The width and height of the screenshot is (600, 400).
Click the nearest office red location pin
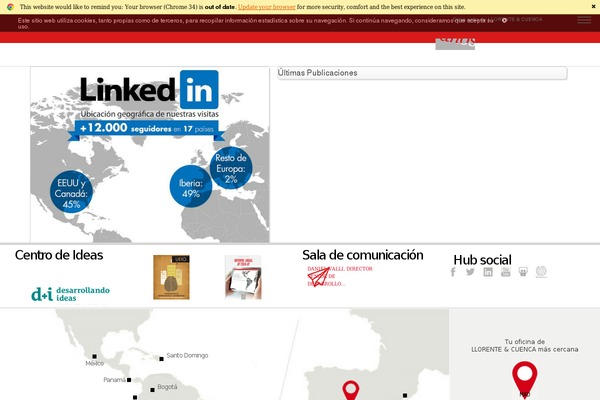coord(524,378)
